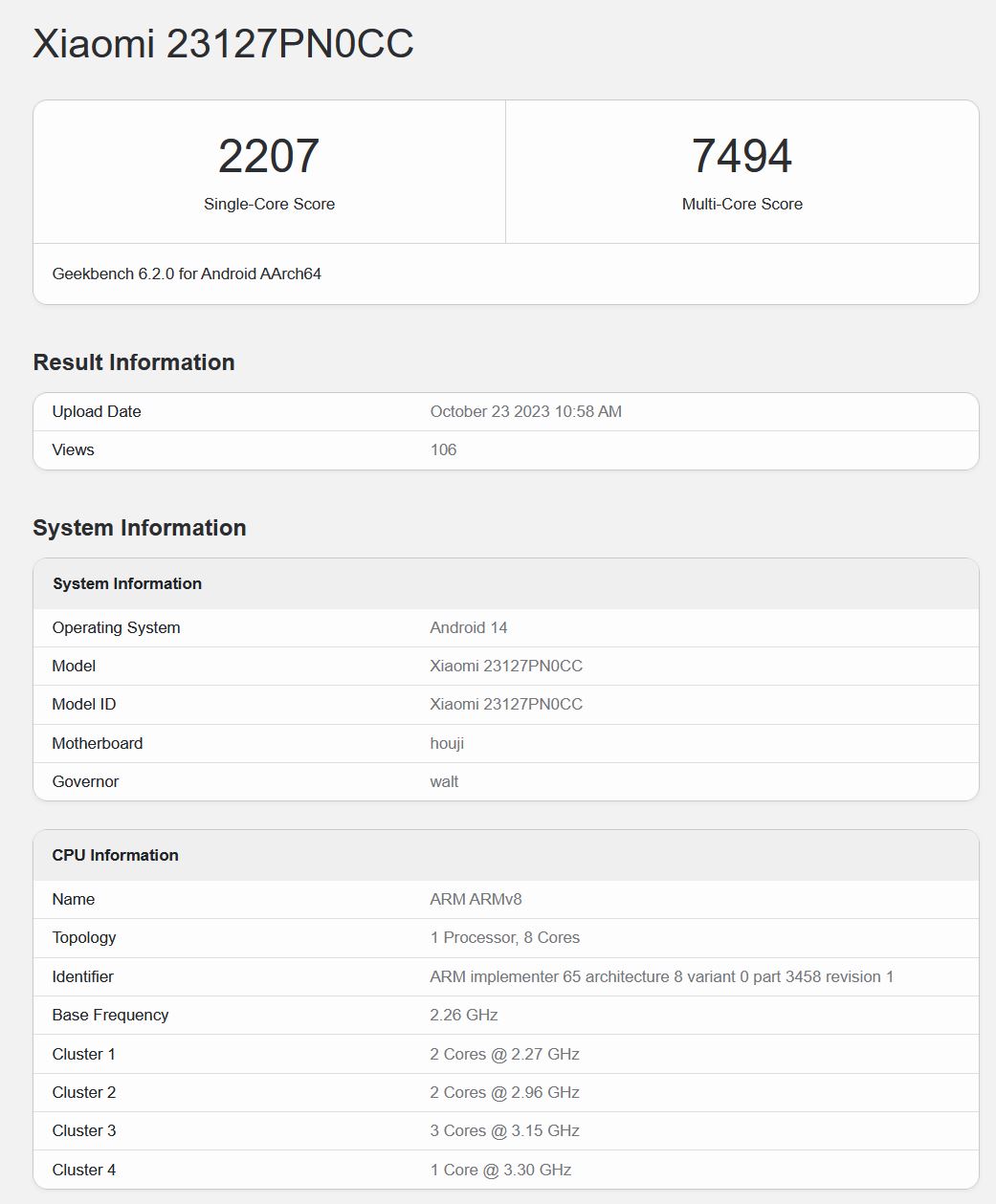Click the Model ID row value

tap(506, 704)
